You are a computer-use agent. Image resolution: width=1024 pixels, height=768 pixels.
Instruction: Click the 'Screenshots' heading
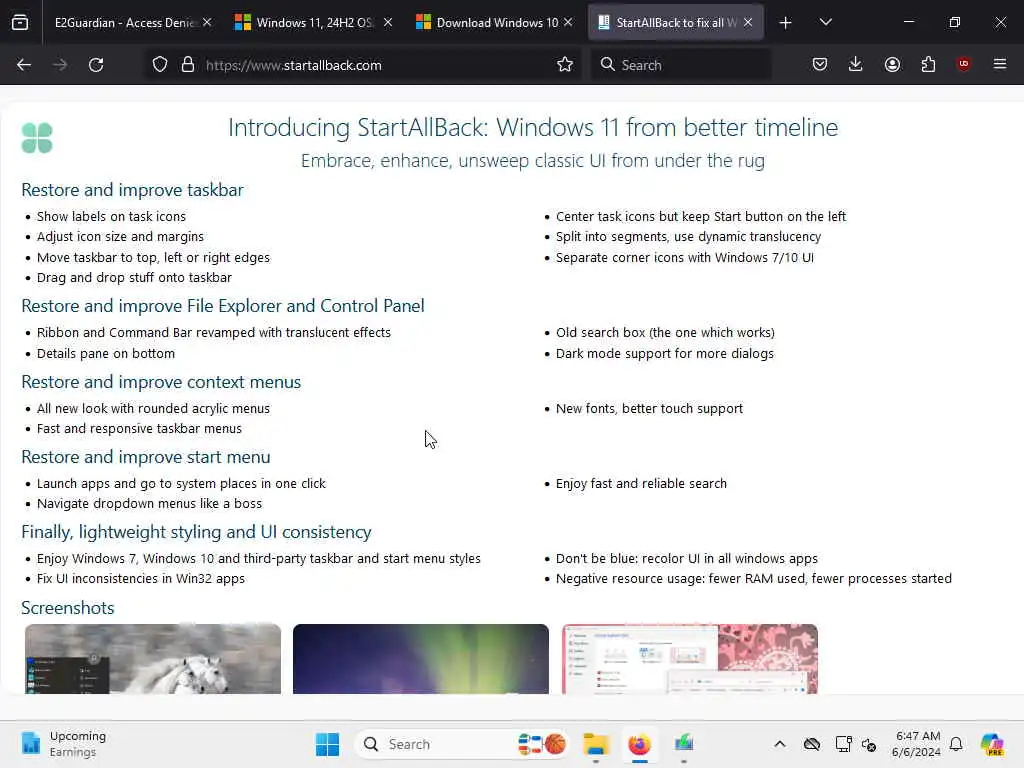coord(67,608)
